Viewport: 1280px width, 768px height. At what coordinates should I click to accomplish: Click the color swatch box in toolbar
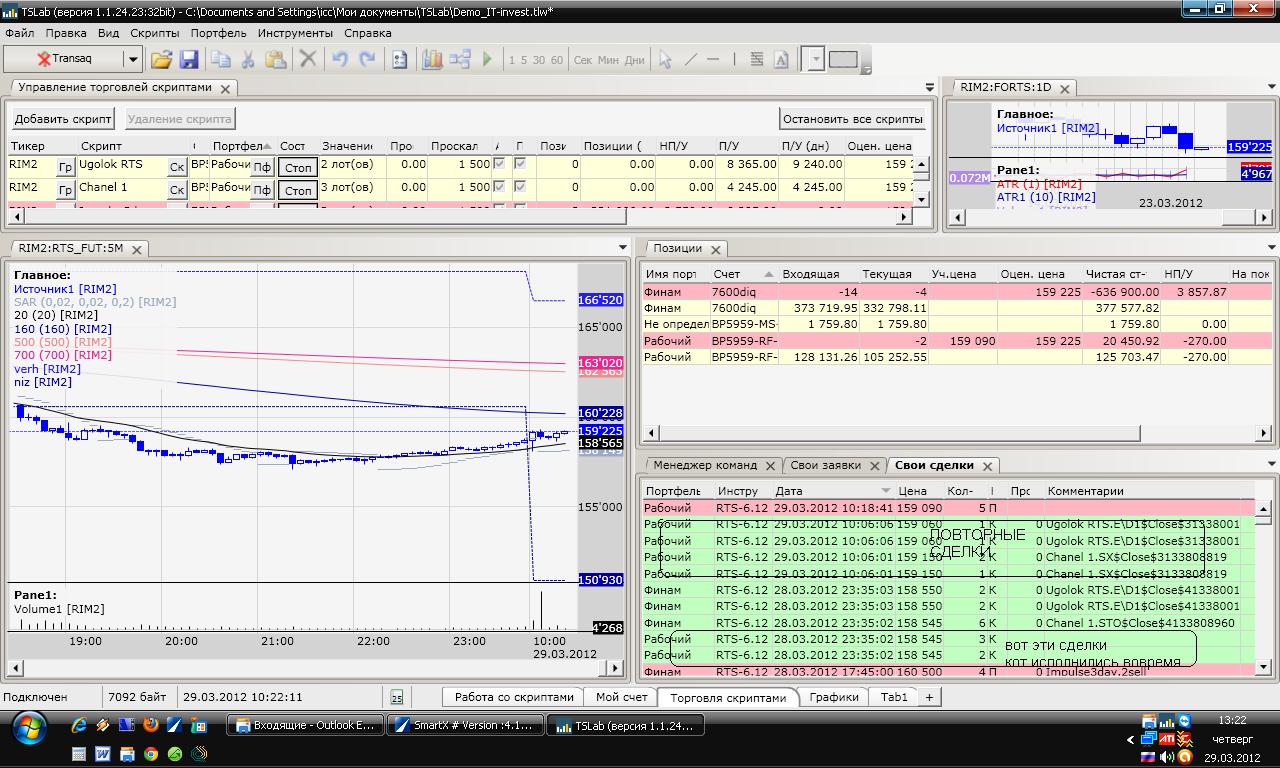843,60
